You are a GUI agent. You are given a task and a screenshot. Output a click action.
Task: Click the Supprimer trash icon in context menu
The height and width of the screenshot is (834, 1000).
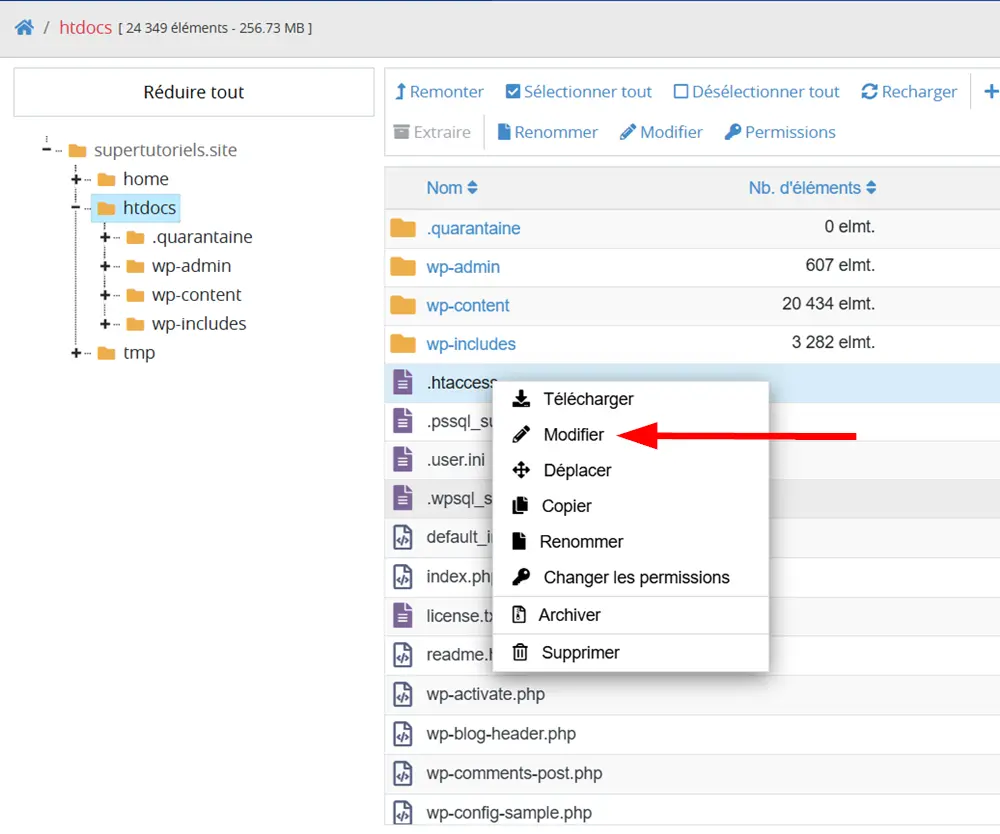[x=520, y=652]
